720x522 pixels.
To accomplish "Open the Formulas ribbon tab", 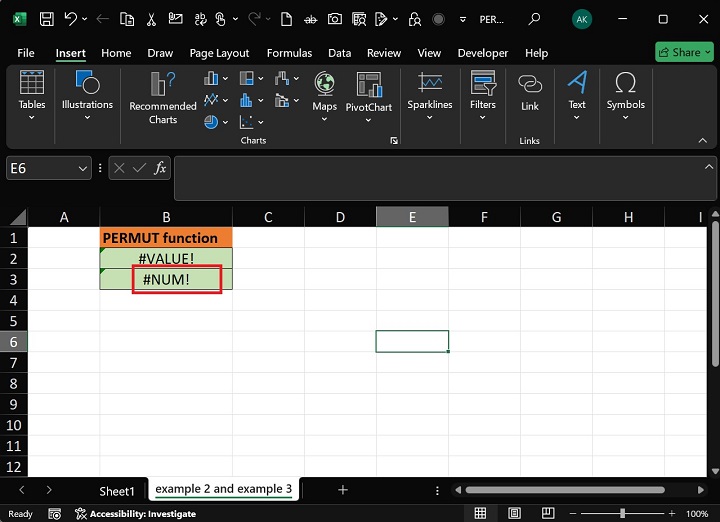I will (288, 53).
